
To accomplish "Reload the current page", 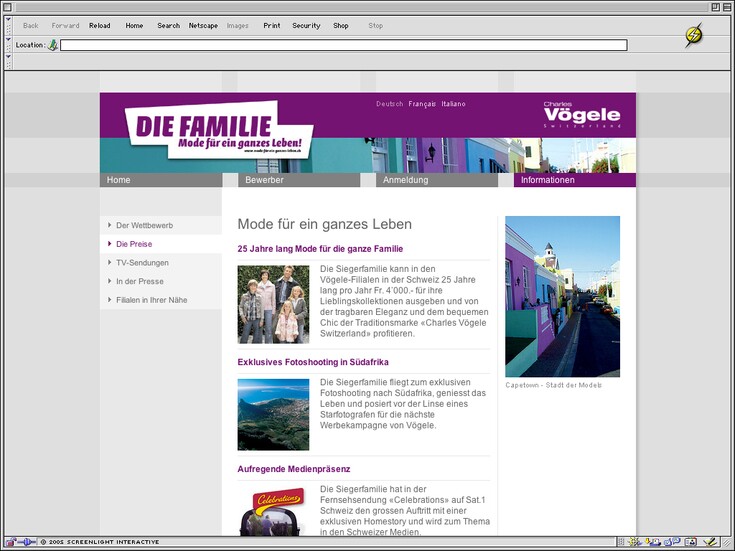I will tap(99, 26).
